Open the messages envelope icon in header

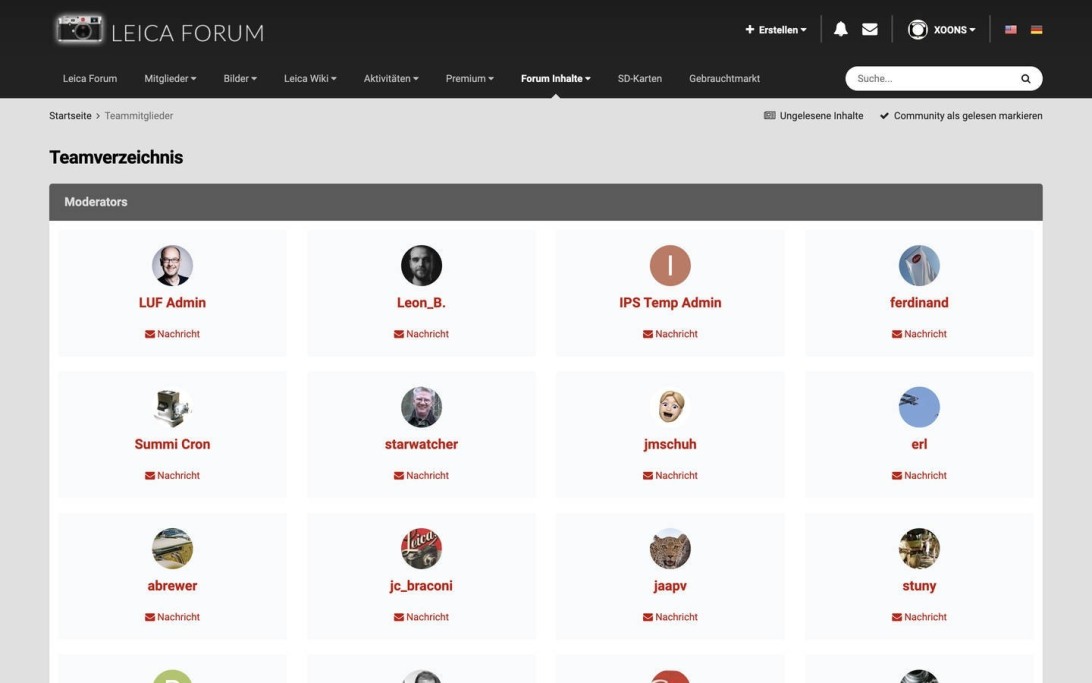point(869,30)
